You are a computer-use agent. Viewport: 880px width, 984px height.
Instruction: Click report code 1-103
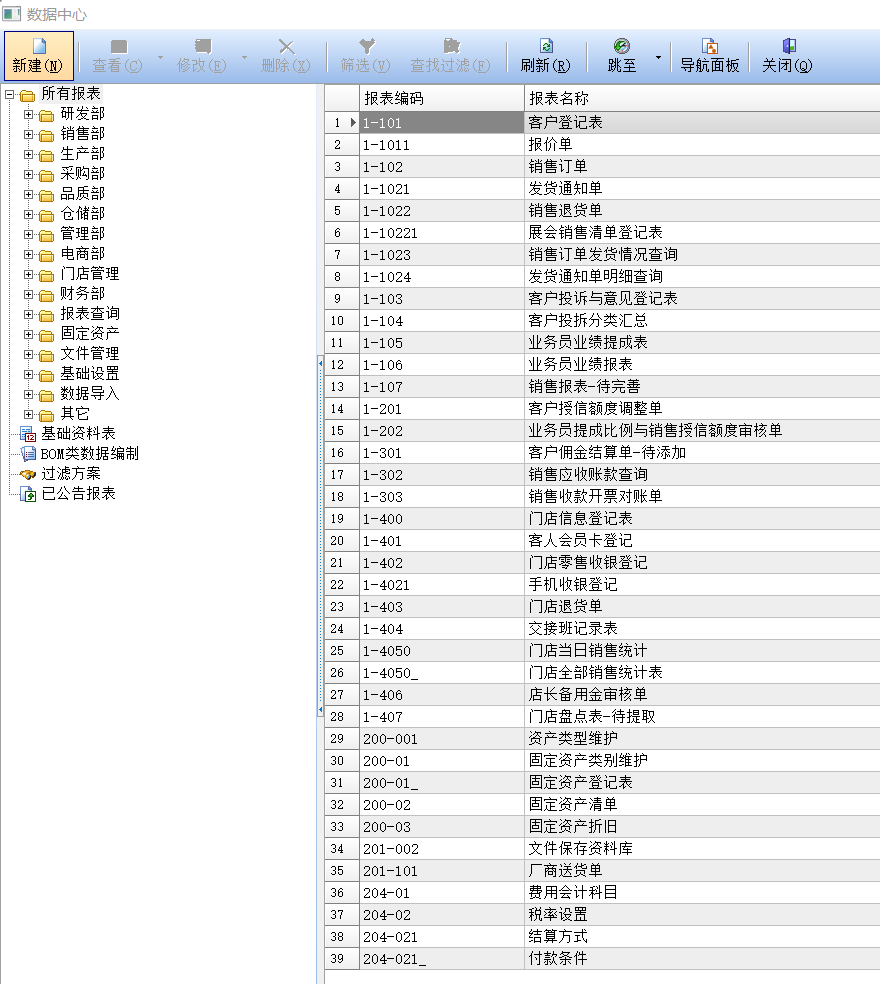click(383, 299)
